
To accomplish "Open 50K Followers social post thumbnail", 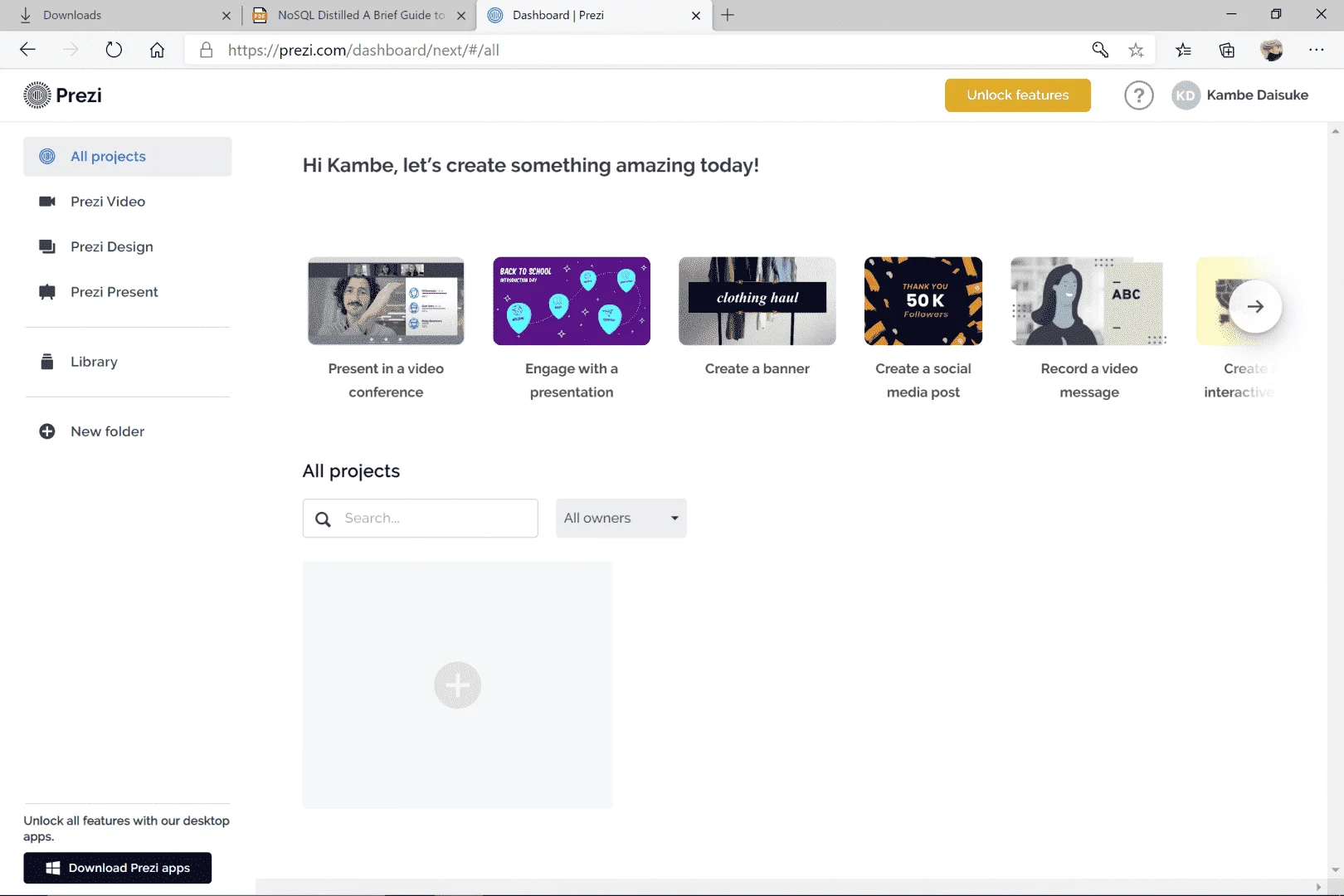I will (923, 301).
